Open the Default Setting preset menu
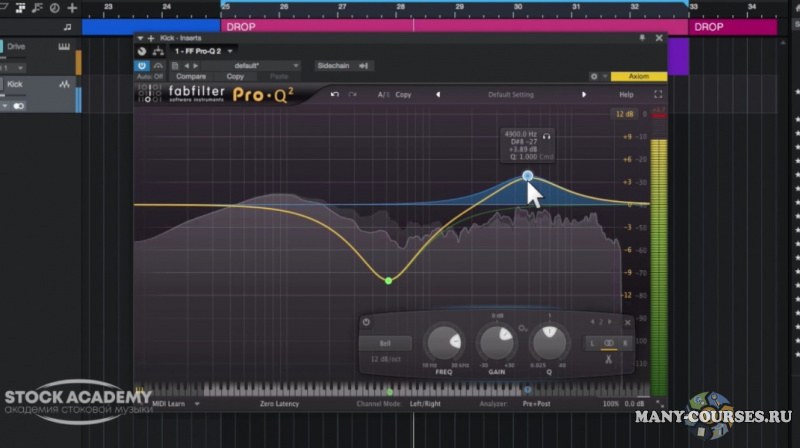The width and height of the screenshot is (800, 448). (510, 95)
